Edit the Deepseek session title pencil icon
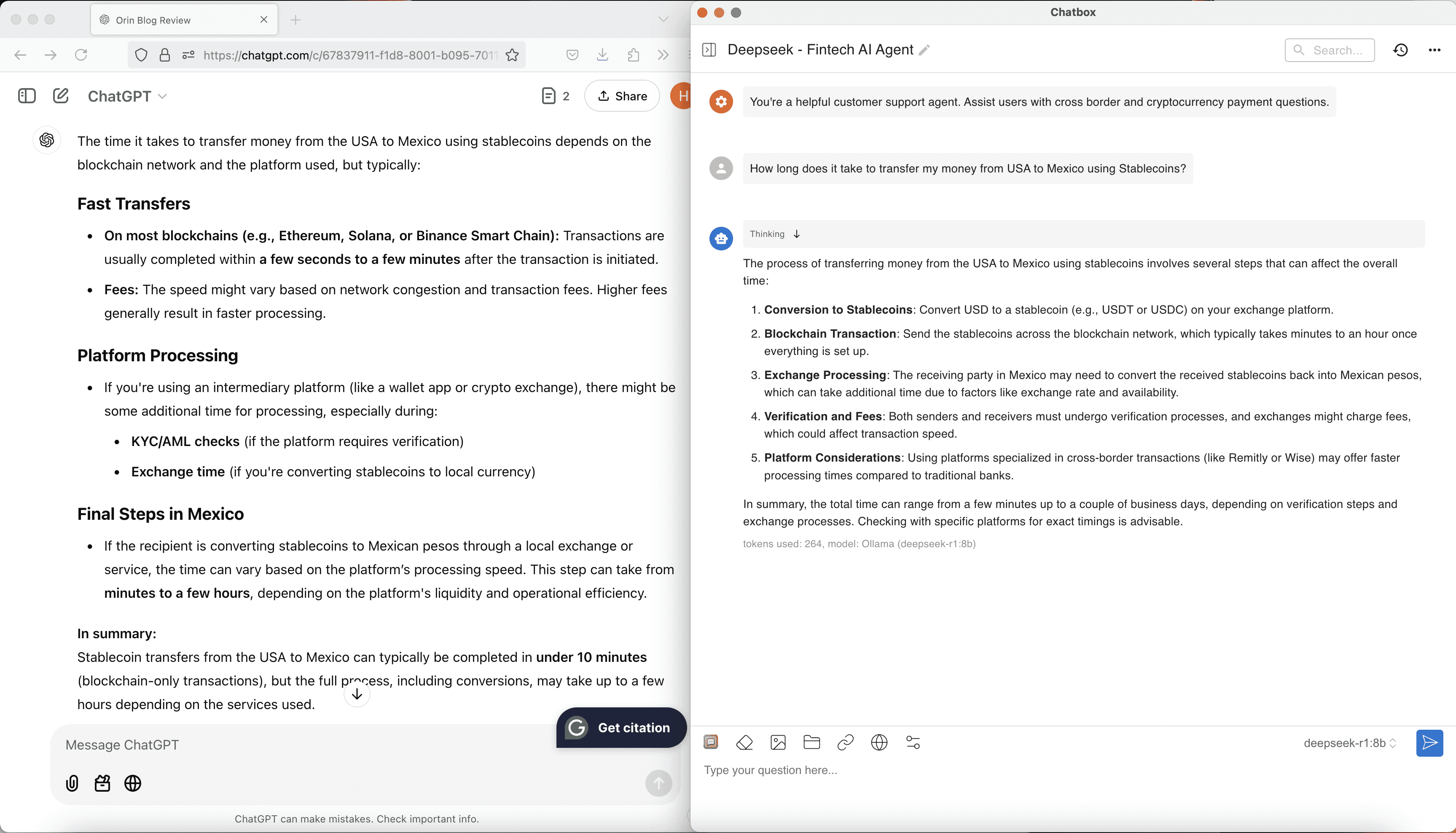This screenshot has height=833, width=1456. click(924, 50)
